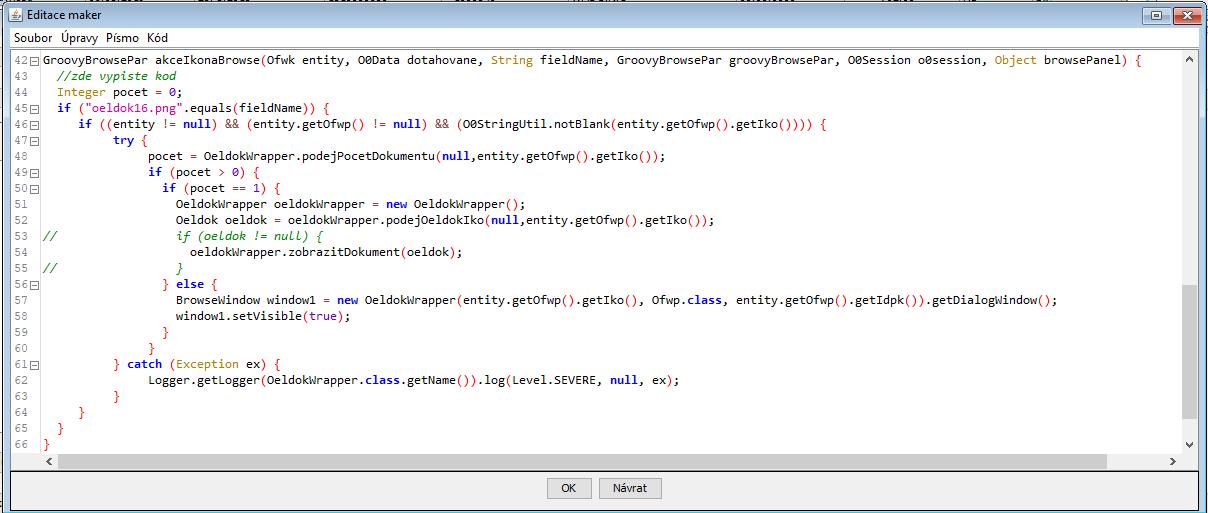Click the horizontal scrollbar left arrow
1208x513 pixels.
tap(51, 461)
